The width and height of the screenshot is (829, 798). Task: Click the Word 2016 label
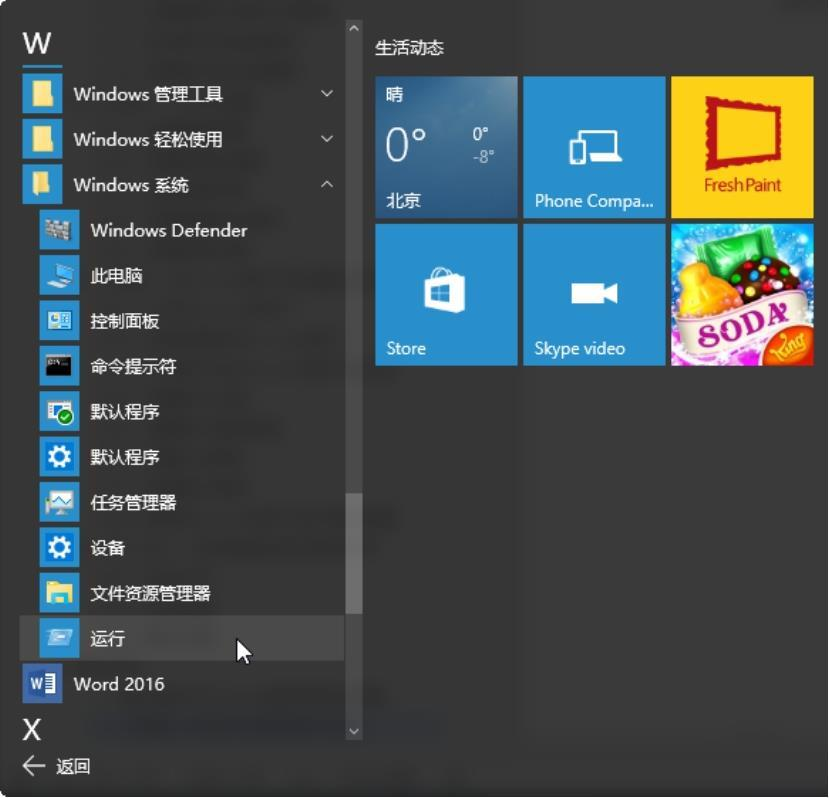coord(119,684)
